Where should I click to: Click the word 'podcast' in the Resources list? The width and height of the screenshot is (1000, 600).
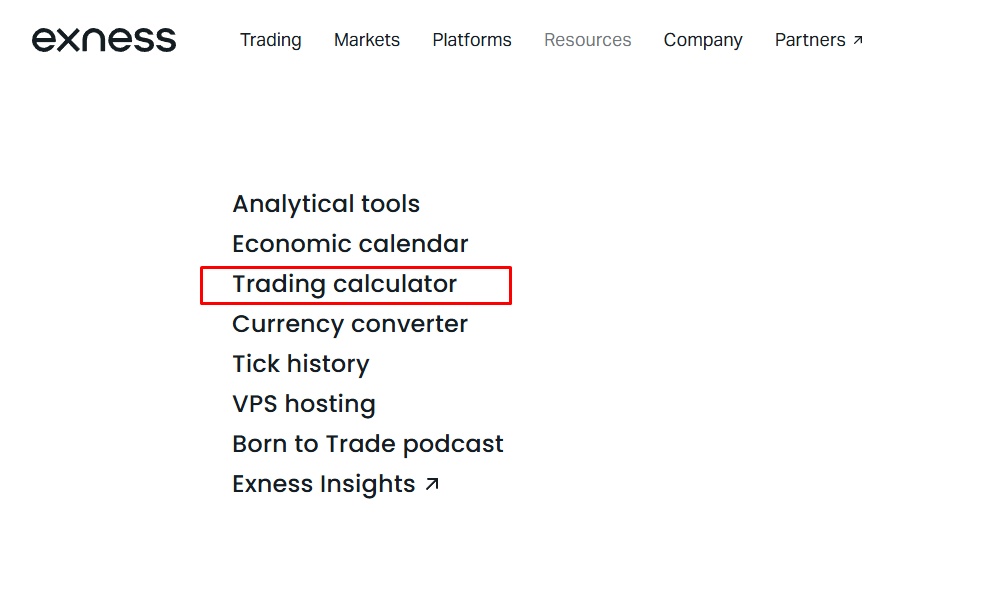[x=455, y=444]
